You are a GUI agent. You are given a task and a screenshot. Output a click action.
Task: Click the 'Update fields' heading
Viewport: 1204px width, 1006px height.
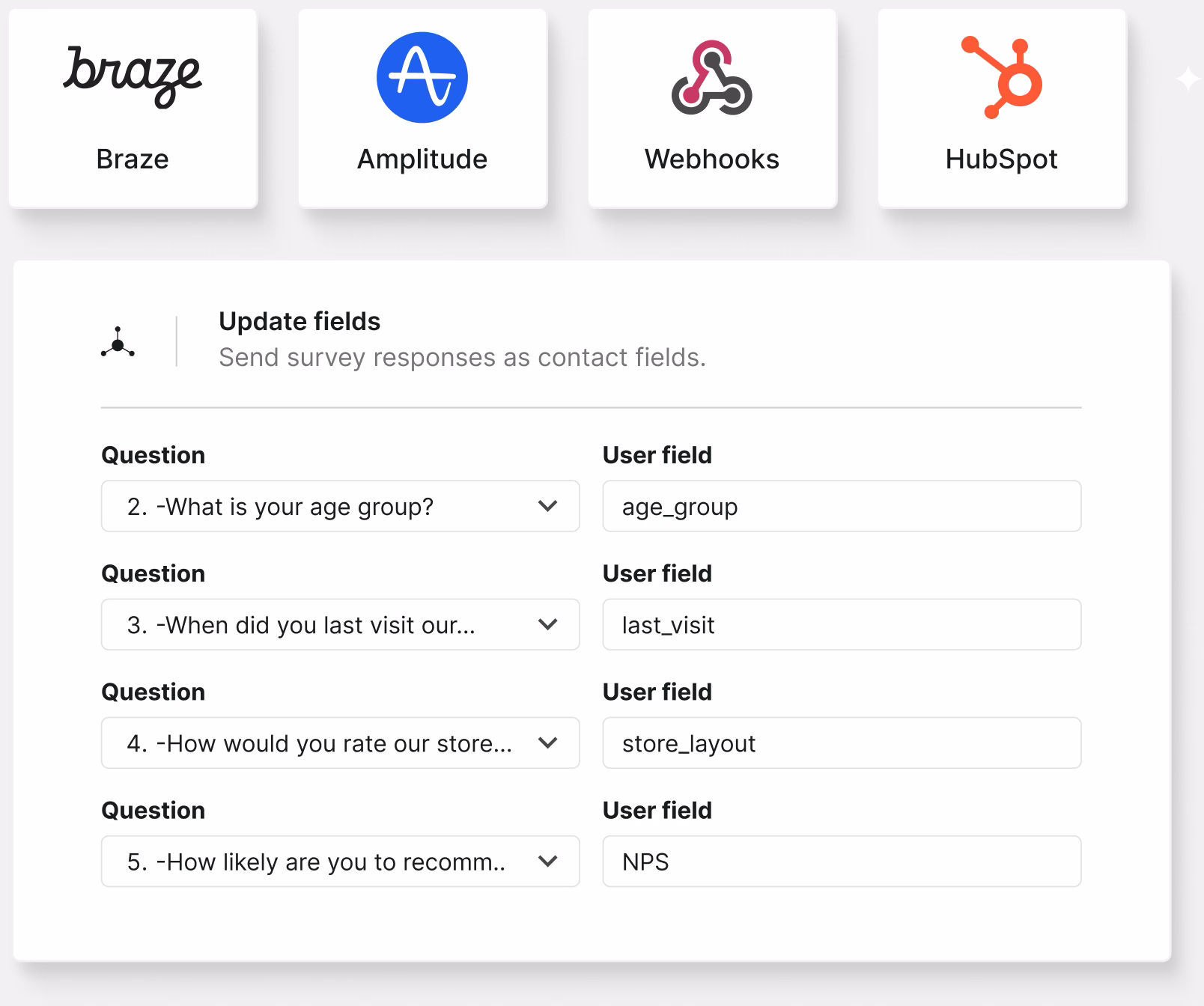pos(300,322)
